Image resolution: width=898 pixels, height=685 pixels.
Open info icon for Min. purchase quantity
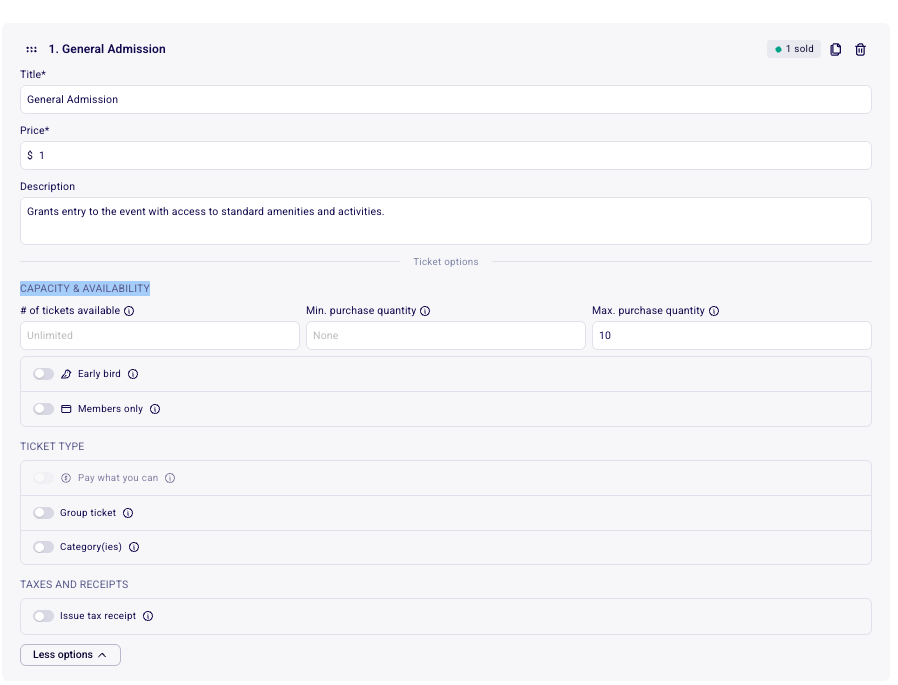425,311
